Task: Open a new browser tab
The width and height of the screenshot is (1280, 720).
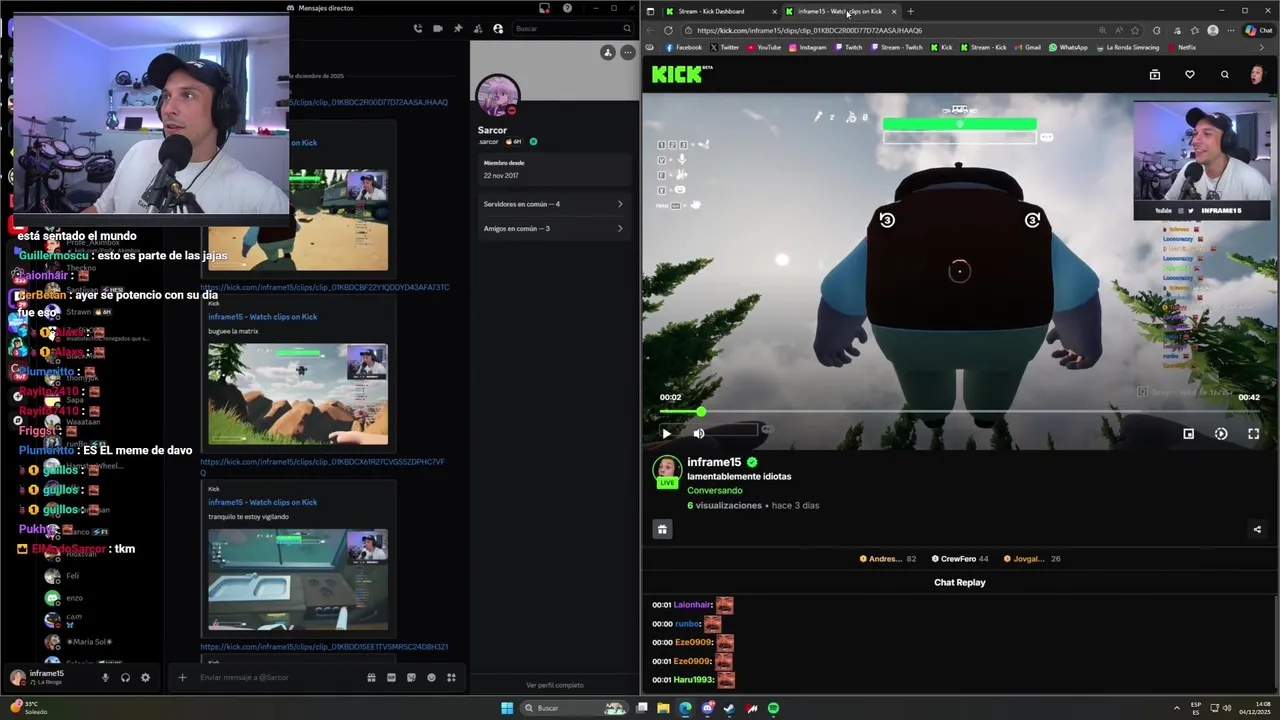Action: (x=910, y=11)
